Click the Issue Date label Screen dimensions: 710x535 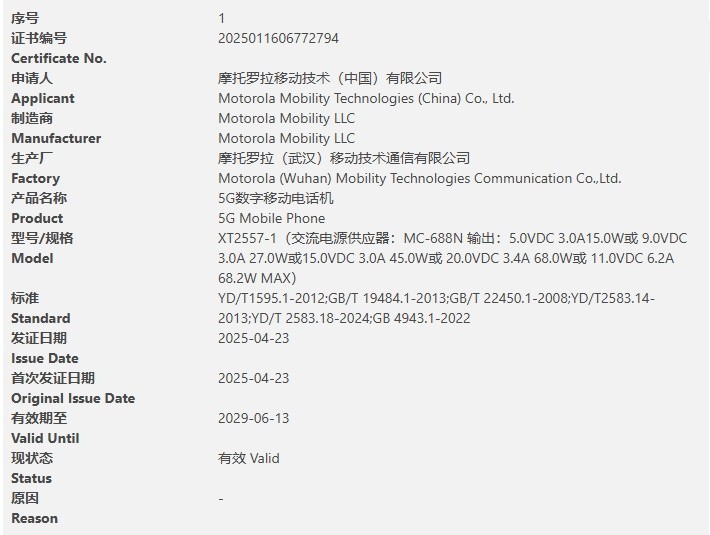click(45, 358)
